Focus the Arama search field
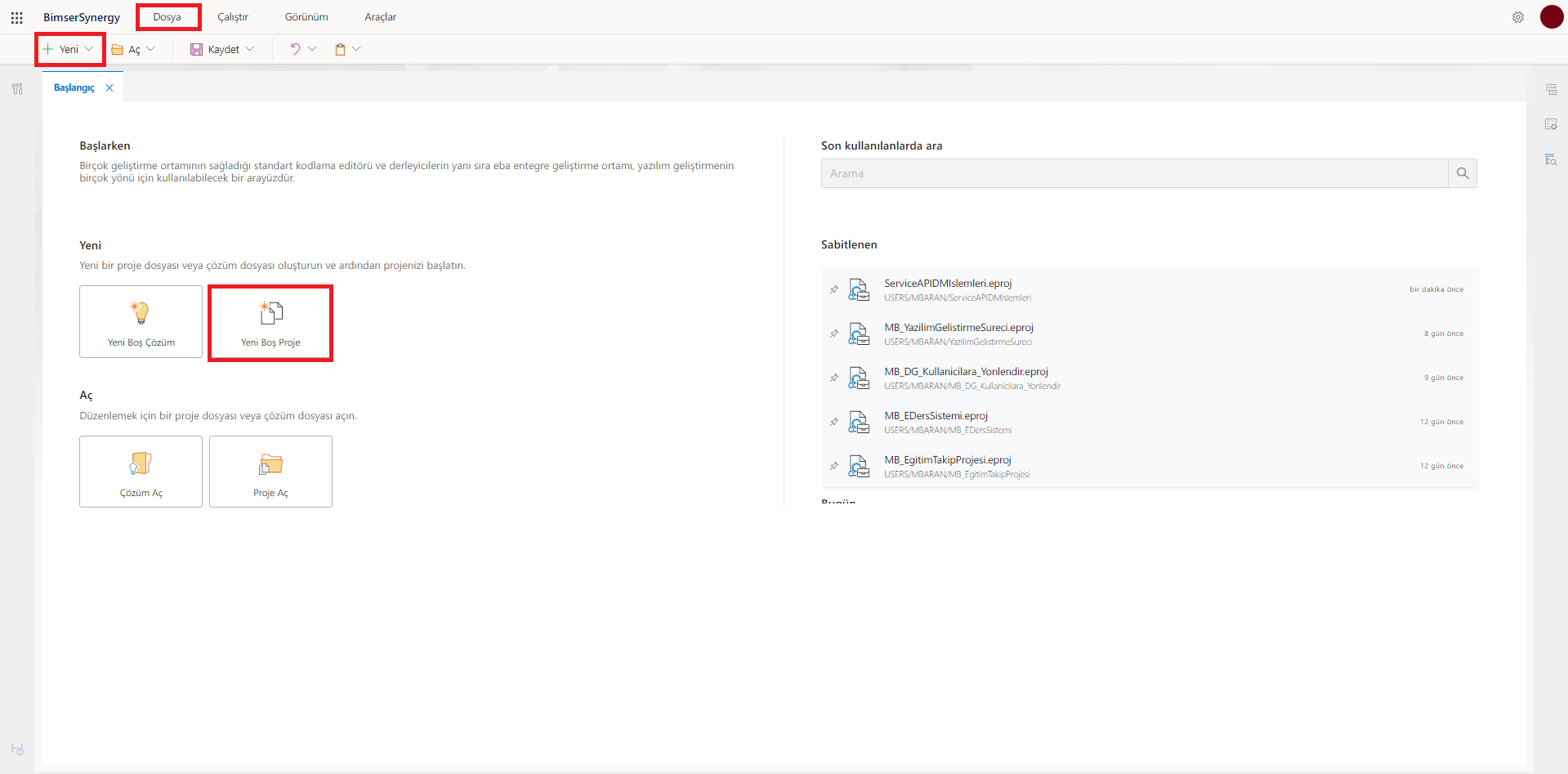 (1134, 173)
